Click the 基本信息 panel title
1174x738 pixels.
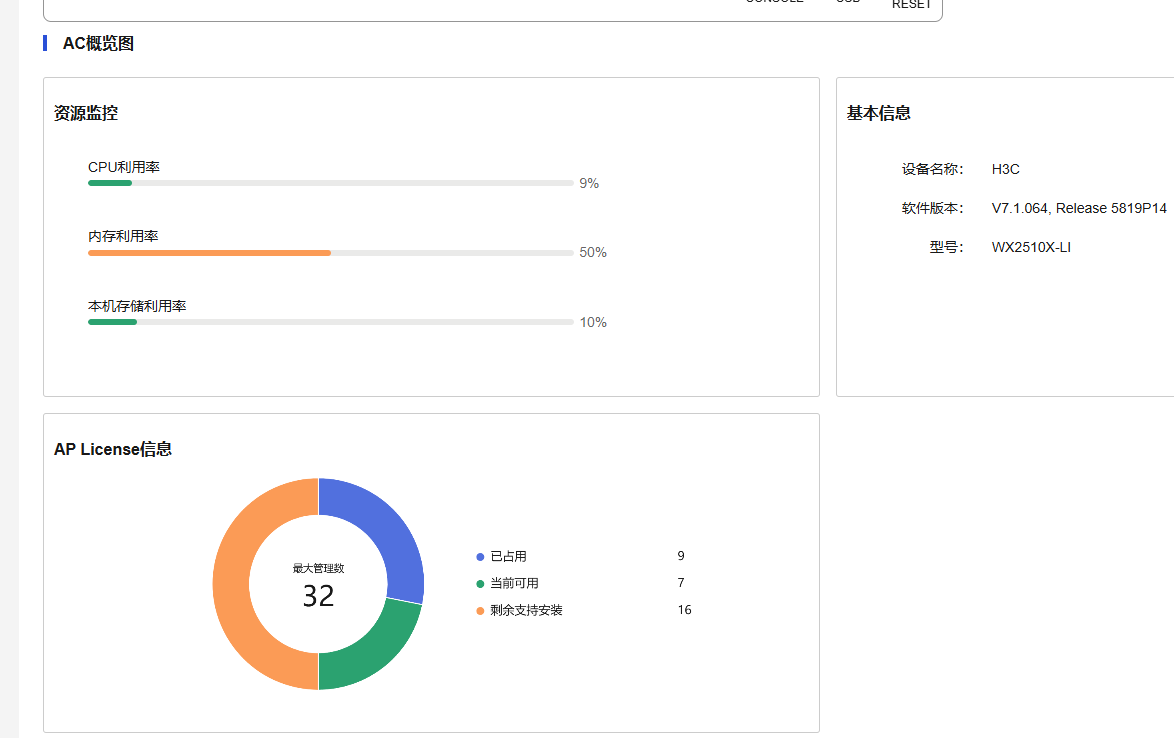coord(879,113)
